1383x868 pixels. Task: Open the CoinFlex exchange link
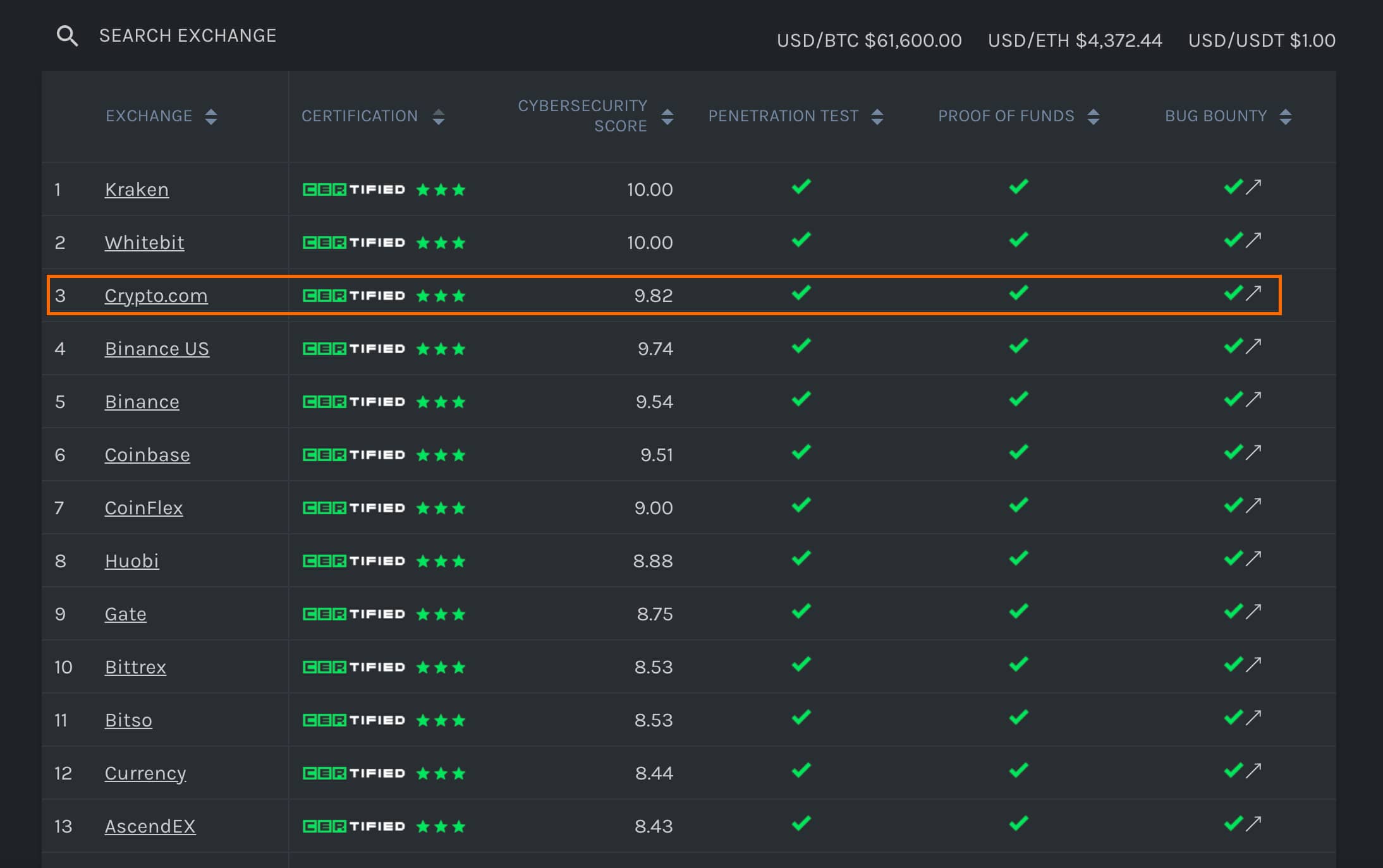pyautogui.click(x=143, y=508)
